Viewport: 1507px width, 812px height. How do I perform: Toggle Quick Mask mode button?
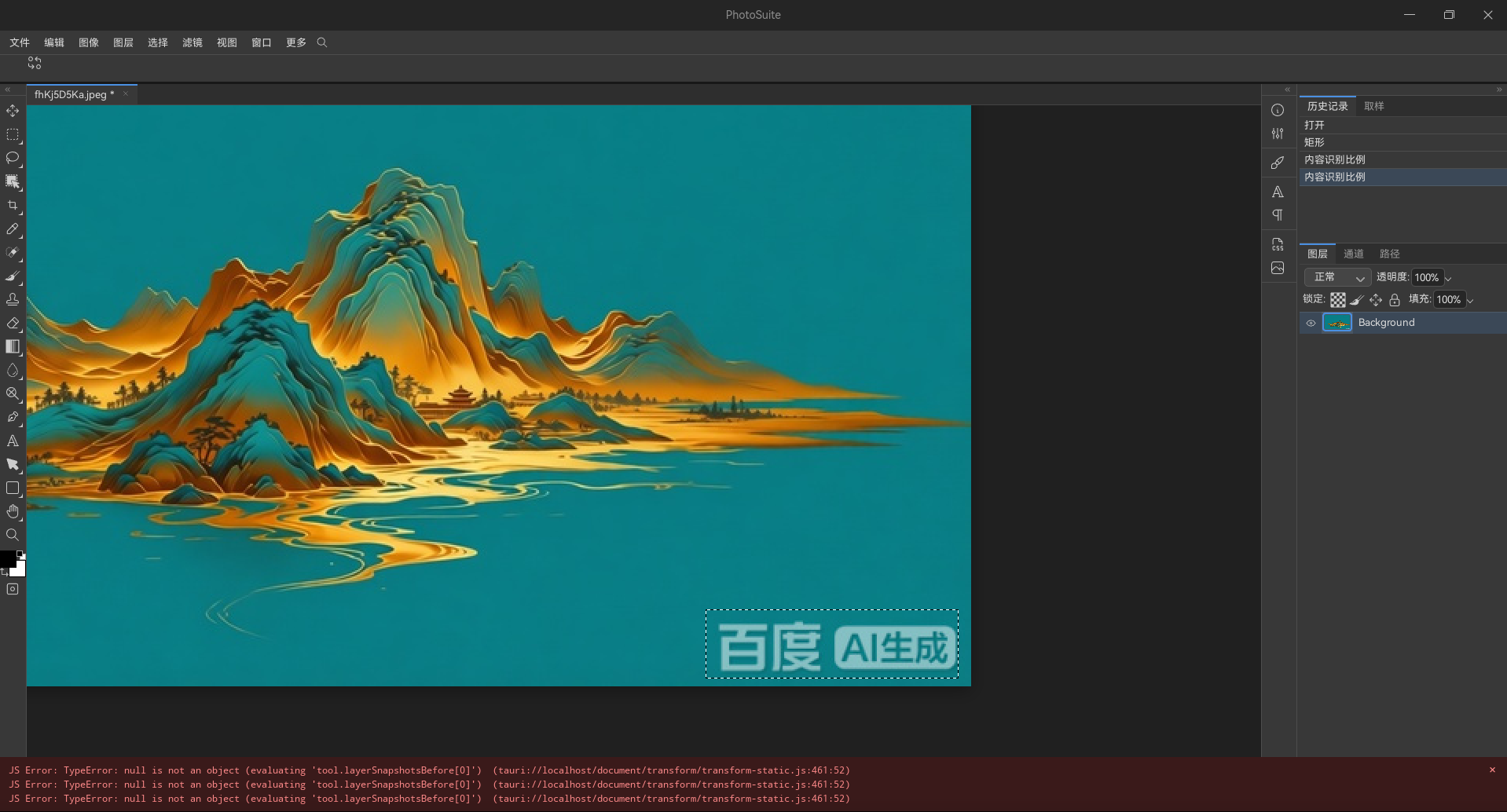13,589
